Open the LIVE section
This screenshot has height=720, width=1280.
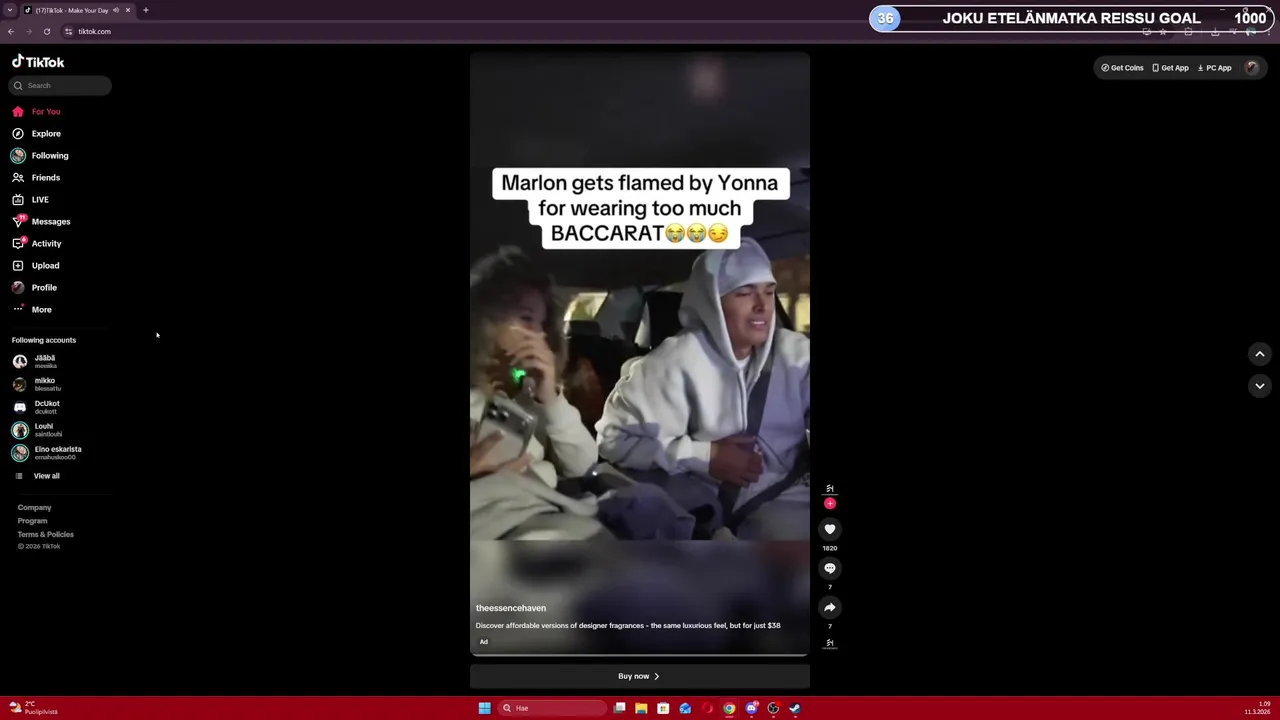[31, 199]
